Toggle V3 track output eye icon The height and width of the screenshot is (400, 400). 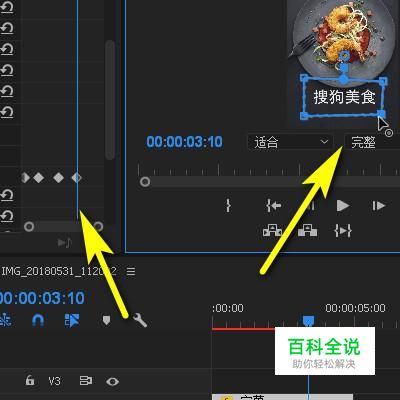pos(112,381)
